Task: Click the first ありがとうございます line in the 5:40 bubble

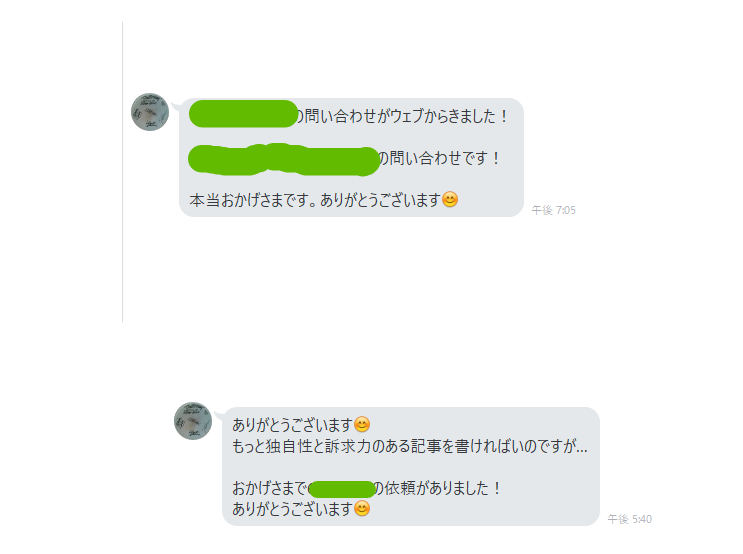Action: pos(293,425)
